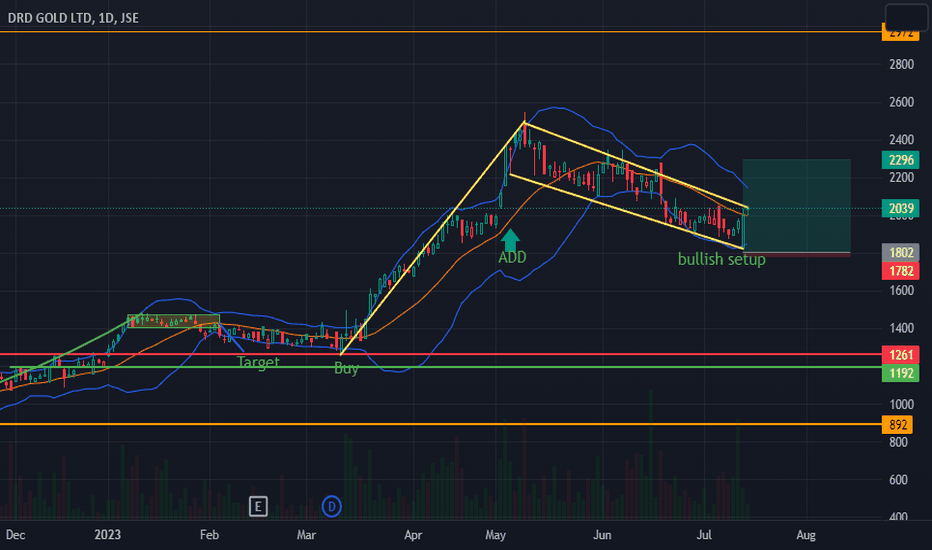Click the 'bullish setup' text annotation
Viewport: 932px width, 550px height.
[x=722, y=259]
